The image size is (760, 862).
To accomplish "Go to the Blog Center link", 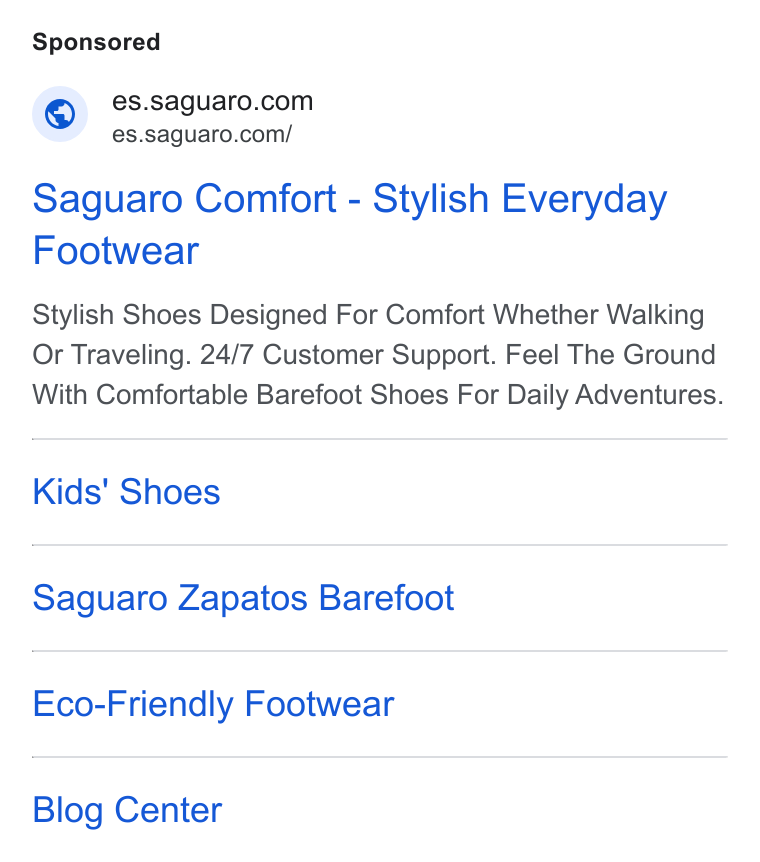I will point(127,810).
